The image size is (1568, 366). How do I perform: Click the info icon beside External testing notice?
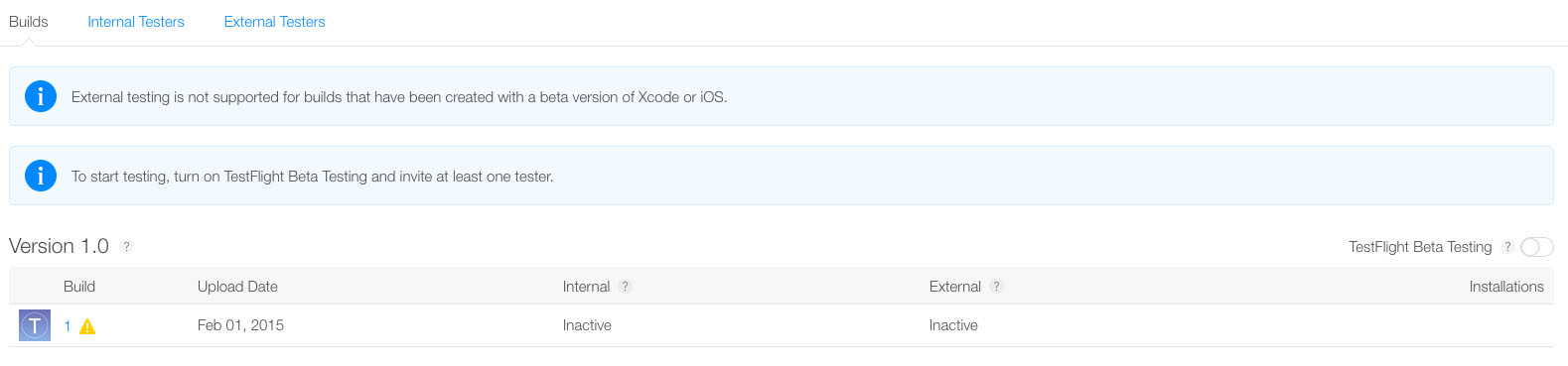click(41, 96)
